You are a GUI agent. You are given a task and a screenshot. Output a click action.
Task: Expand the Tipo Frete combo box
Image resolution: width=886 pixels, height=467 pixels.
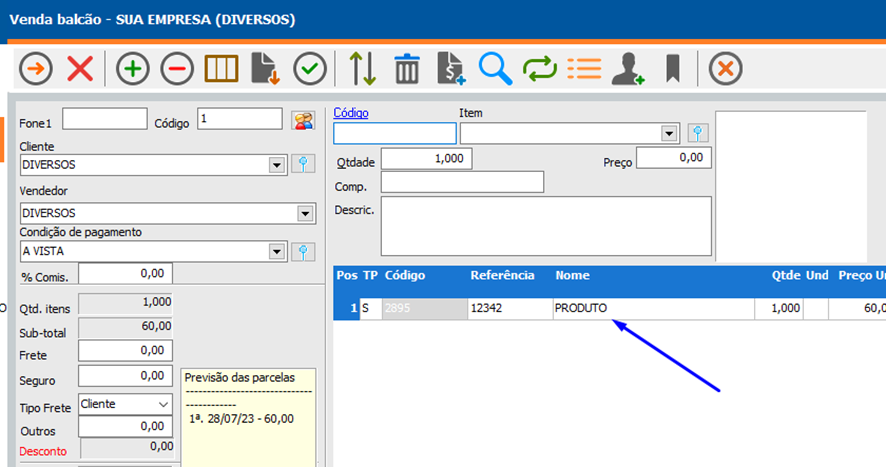tap(163, 404)
